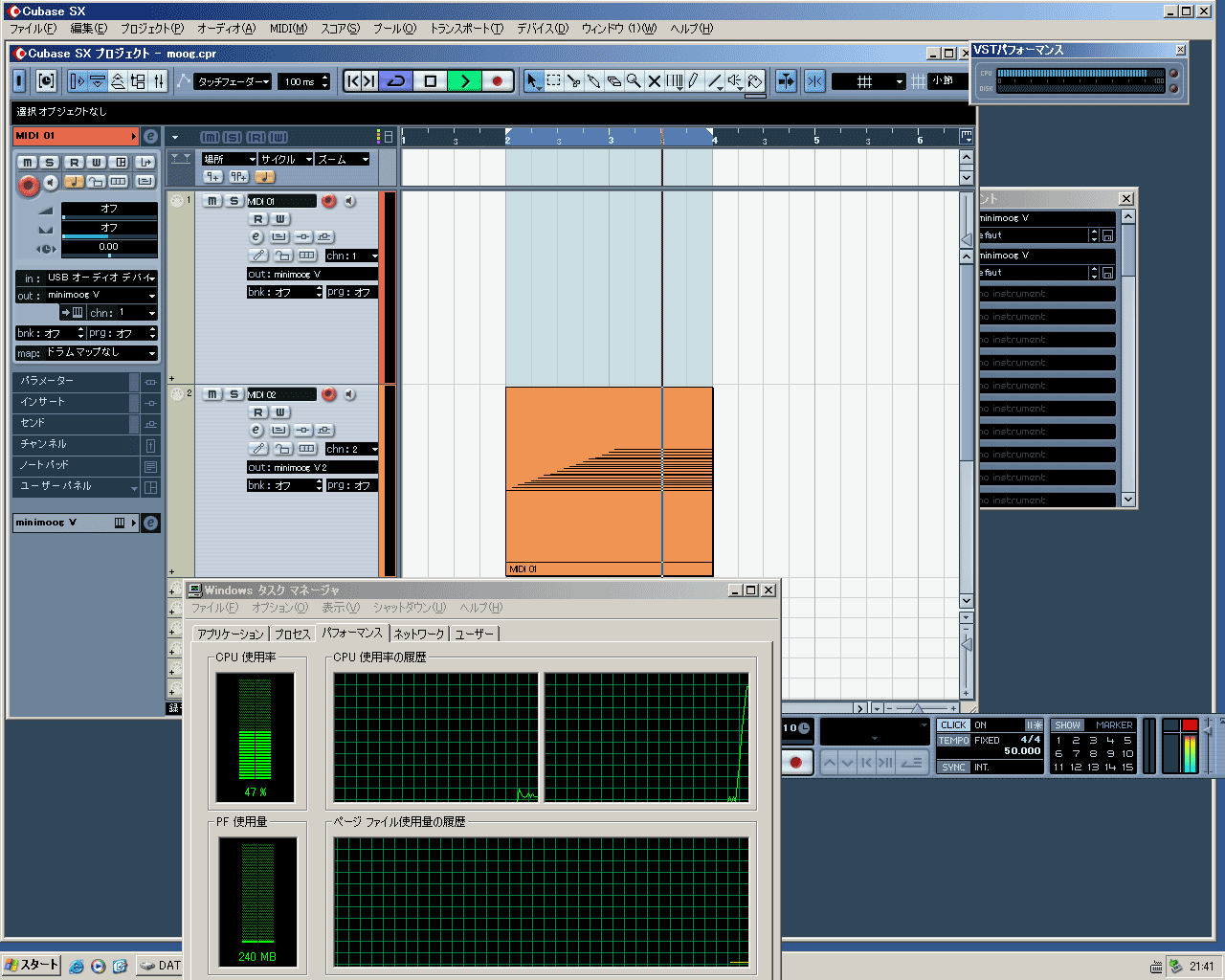1225x980 pixels.
Task: Open the ファイル menu in Cubase
Action: tap(33, 29)
